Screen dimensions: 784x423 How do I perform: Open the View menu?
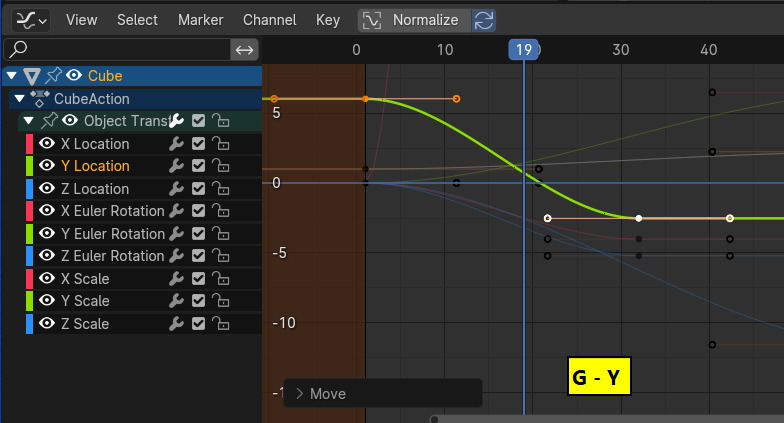click(82, 20)
